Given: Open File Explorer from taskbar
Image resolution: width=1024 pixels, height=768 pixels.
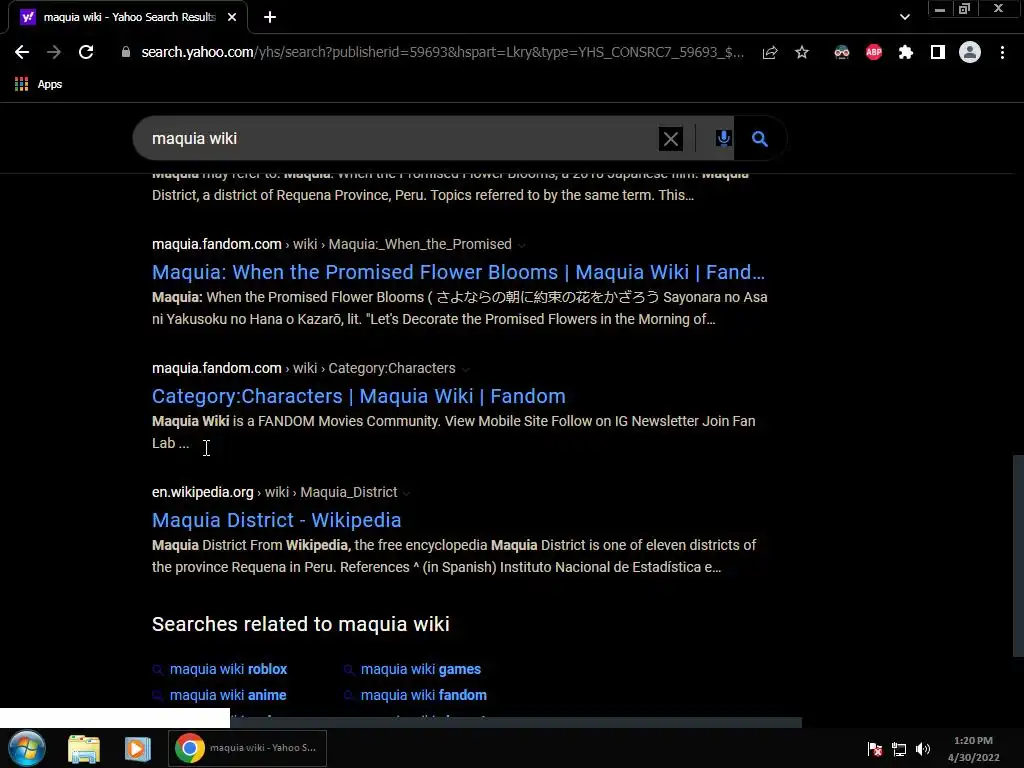Looking at the screenshot, I should (84, 749).
